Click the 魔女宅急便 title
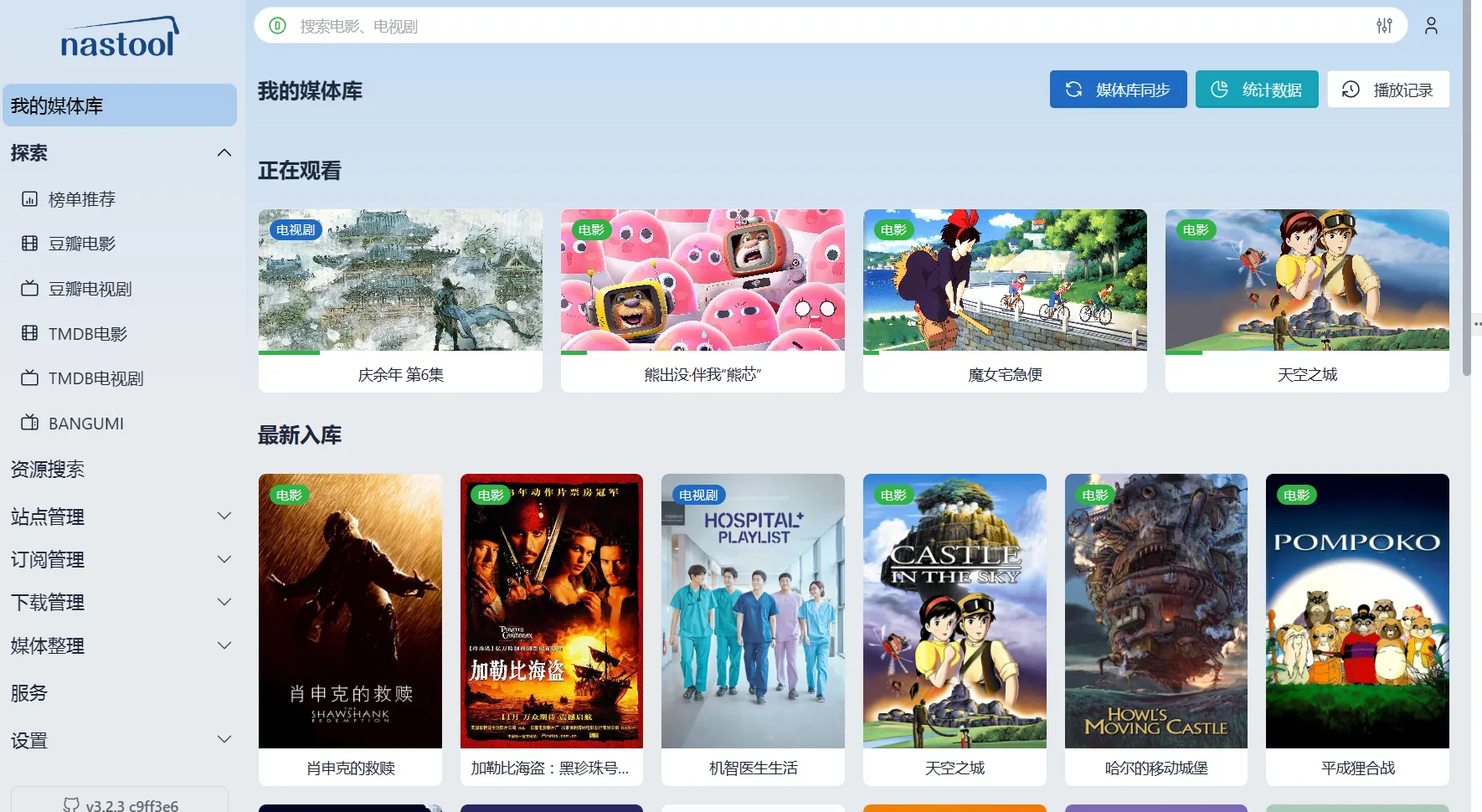Viewport: 1482px width, 812px height. [x=1005, y=375]
